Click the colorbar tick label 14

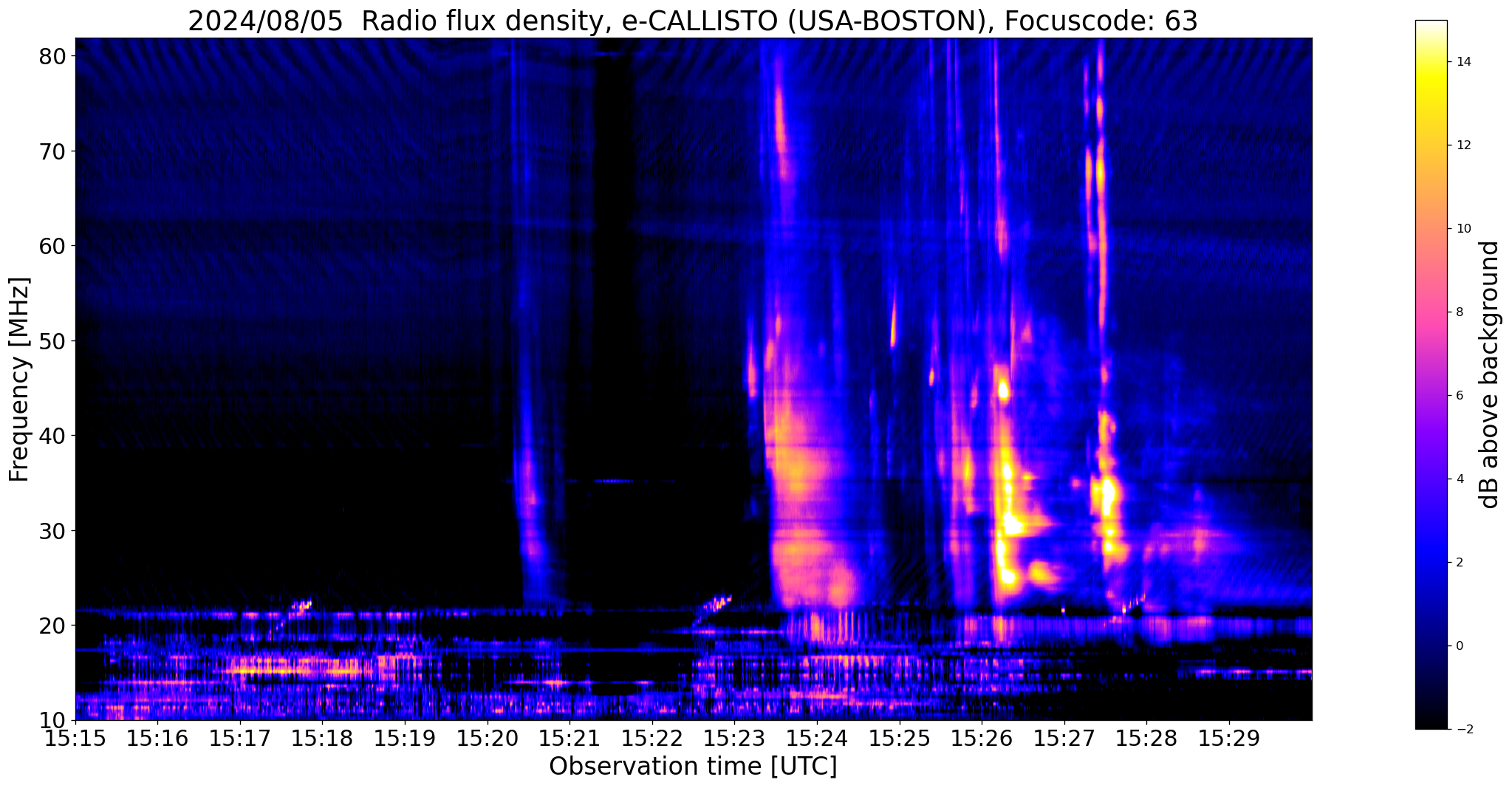tap(1463, 62)
